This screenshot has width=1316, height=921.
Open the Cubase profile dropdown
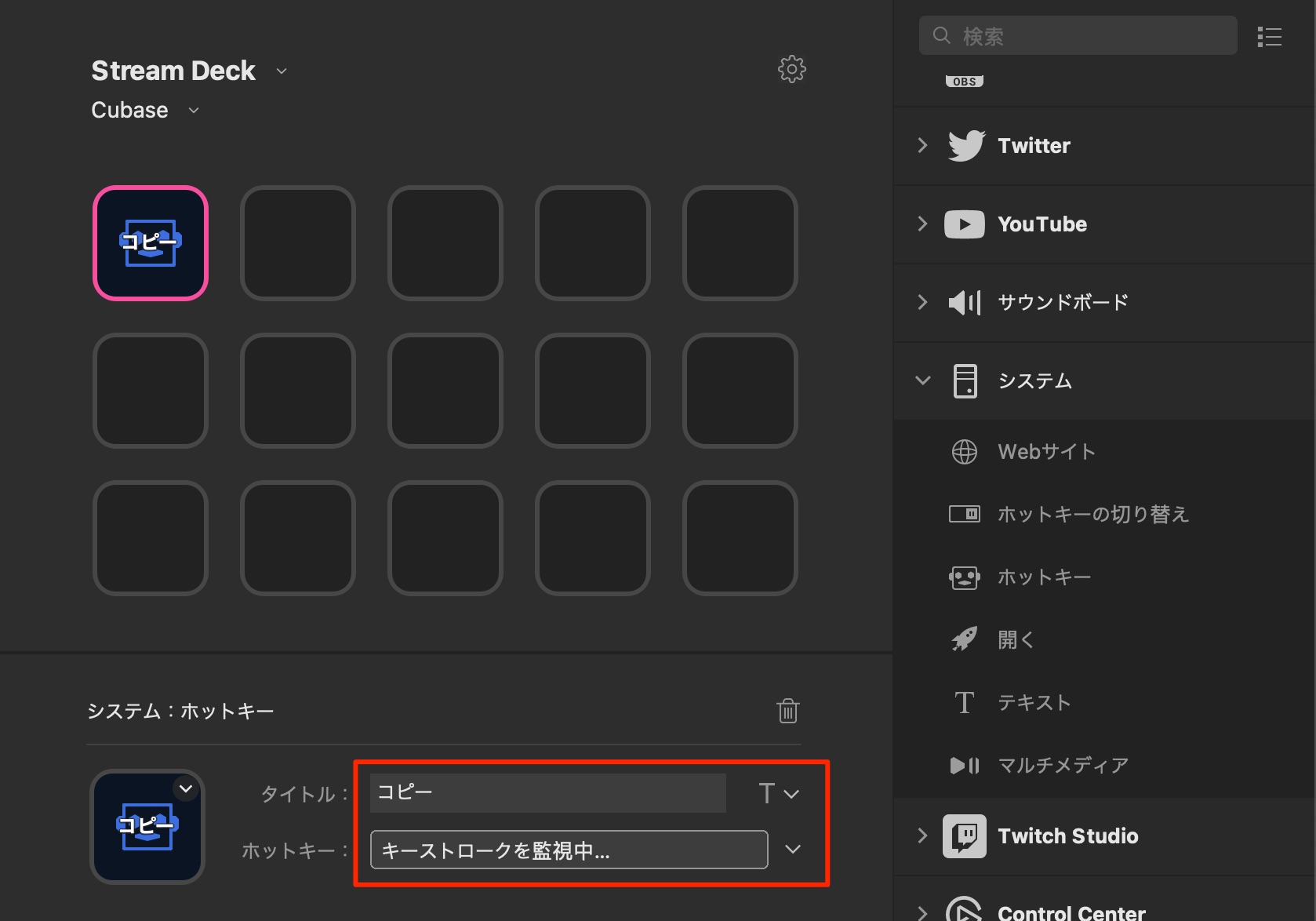pos(194,111)
